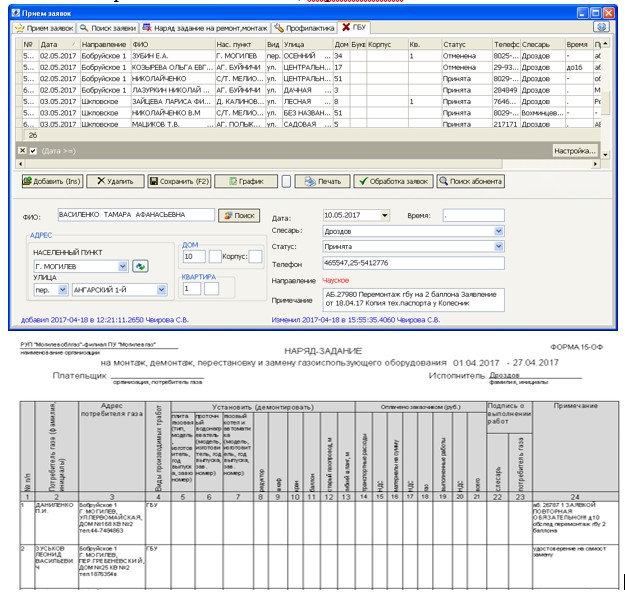625x592 pixels.
Task: Click the Настройка... filter button
Action: (574, 151)
